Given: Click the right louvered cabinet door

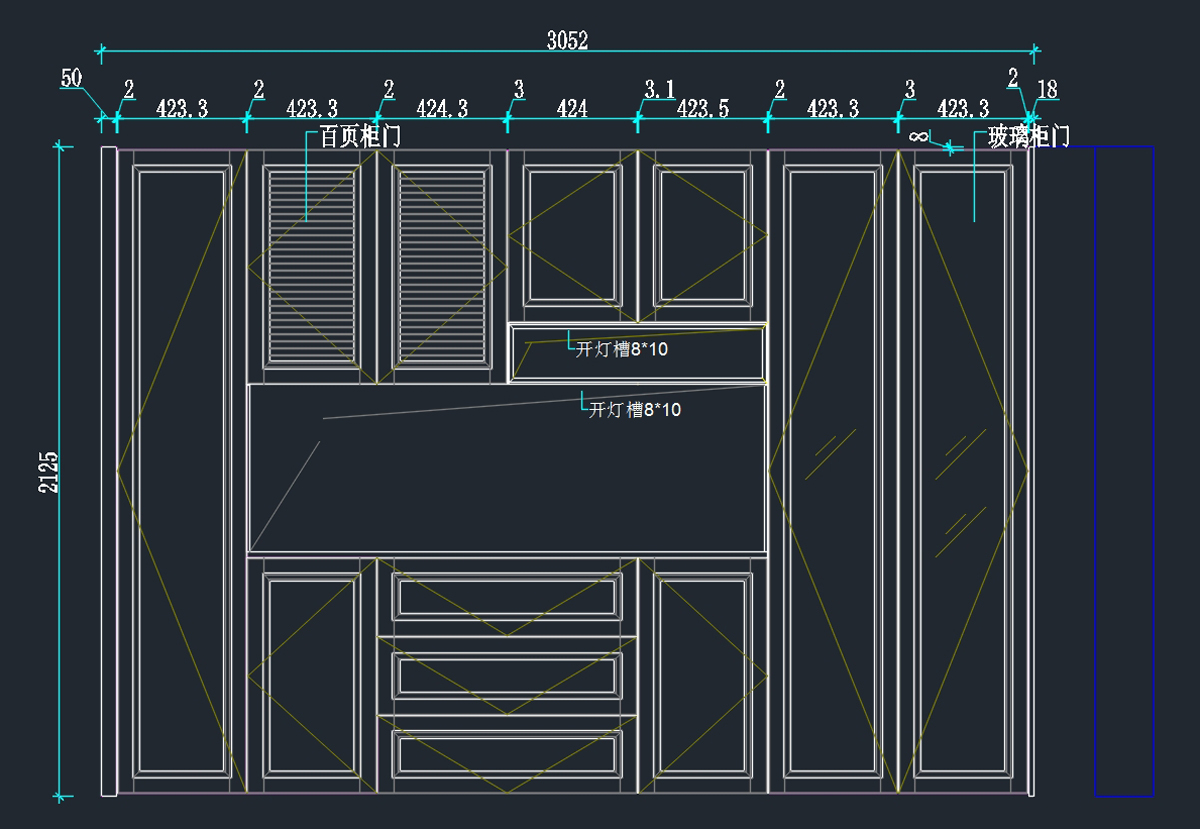Looking at the screenshot, I should 441,265.
